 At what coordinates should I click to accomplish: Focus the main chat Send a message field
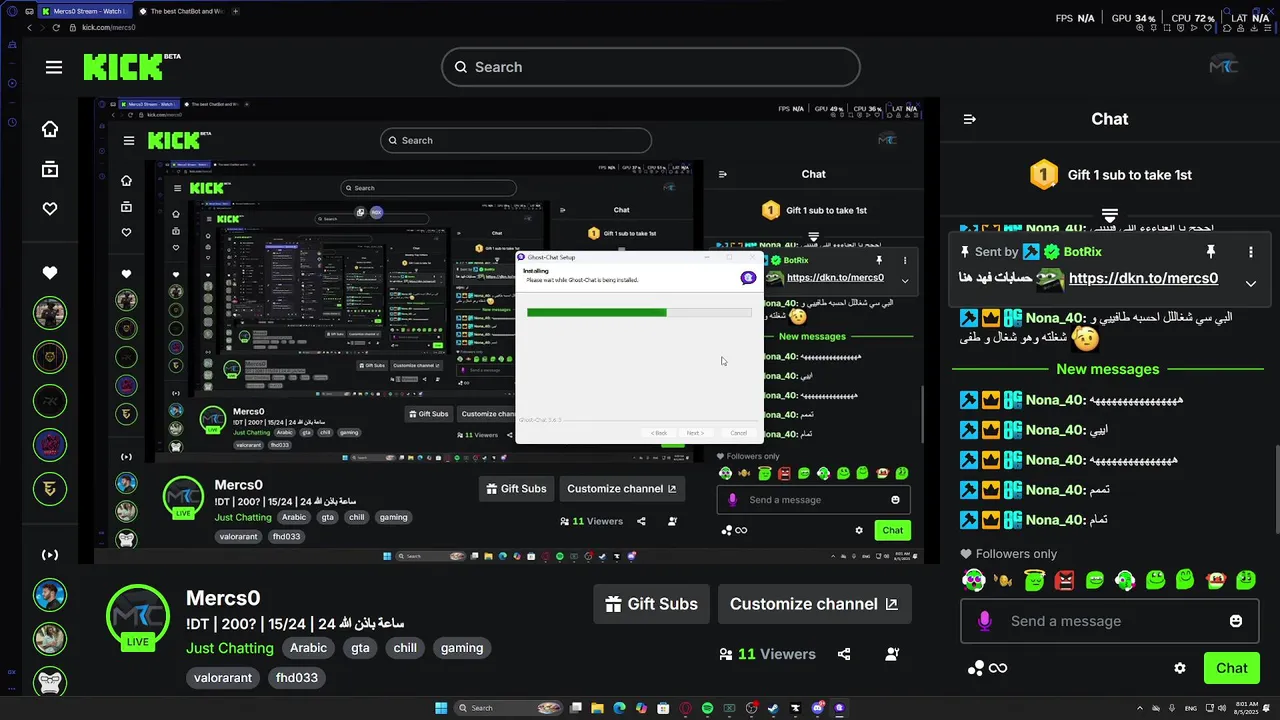point(1110,621)
